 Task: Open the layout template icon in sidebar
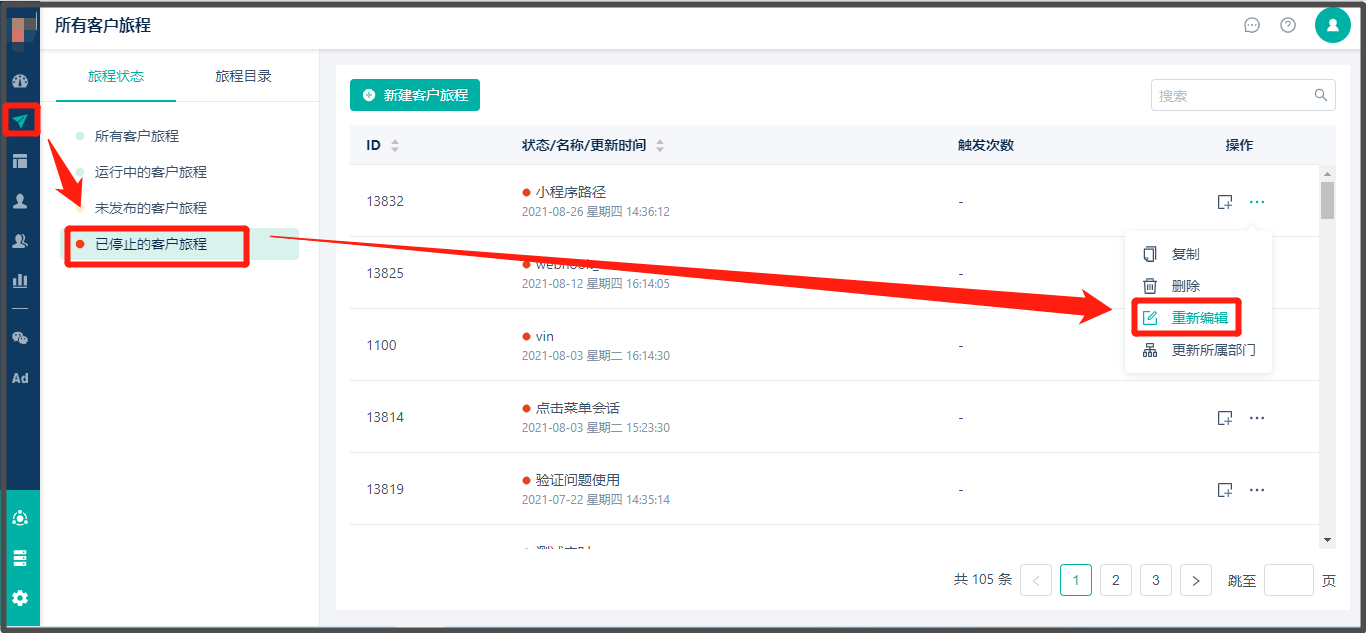[20, 161]
